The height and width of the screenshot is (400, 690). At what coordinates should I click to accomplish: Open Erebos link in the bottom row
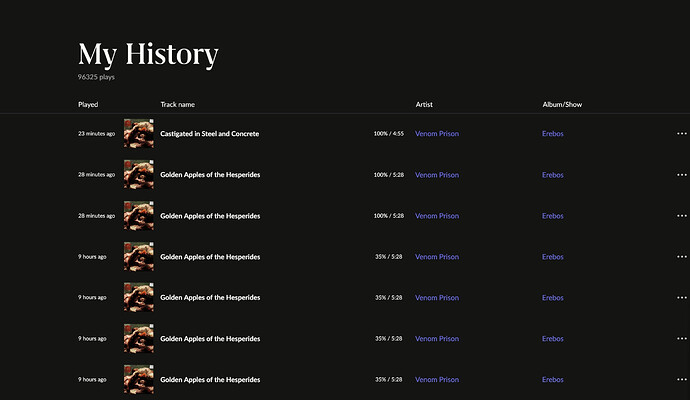click(553, 379)
